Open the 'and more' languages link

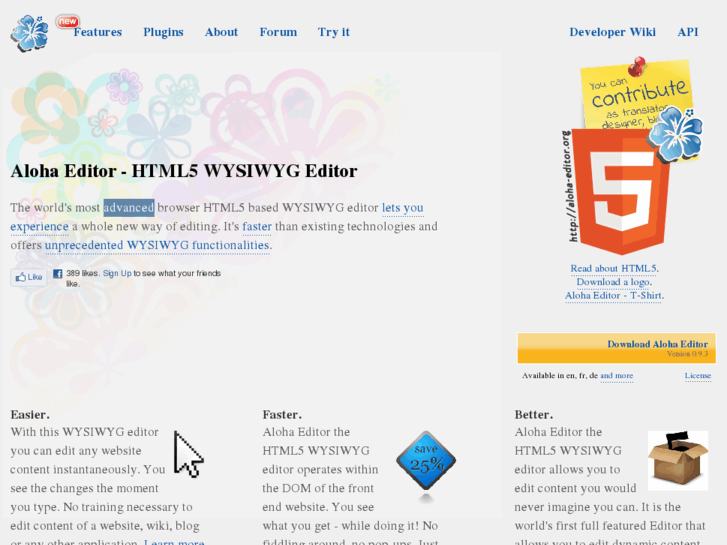(x=617, y=376)
